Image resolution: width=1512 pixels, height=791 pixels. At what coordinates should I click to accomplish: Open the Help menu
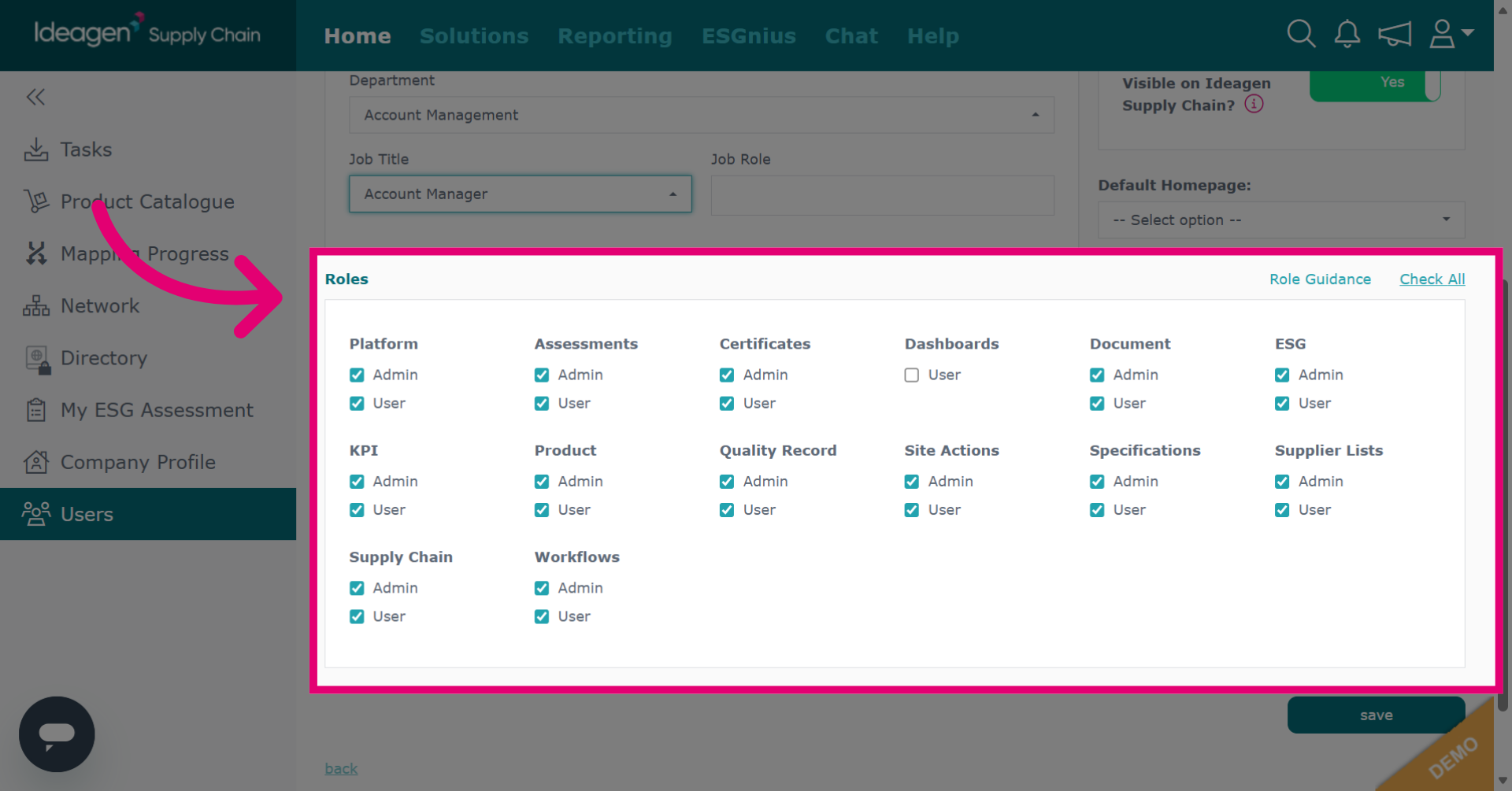933,36
